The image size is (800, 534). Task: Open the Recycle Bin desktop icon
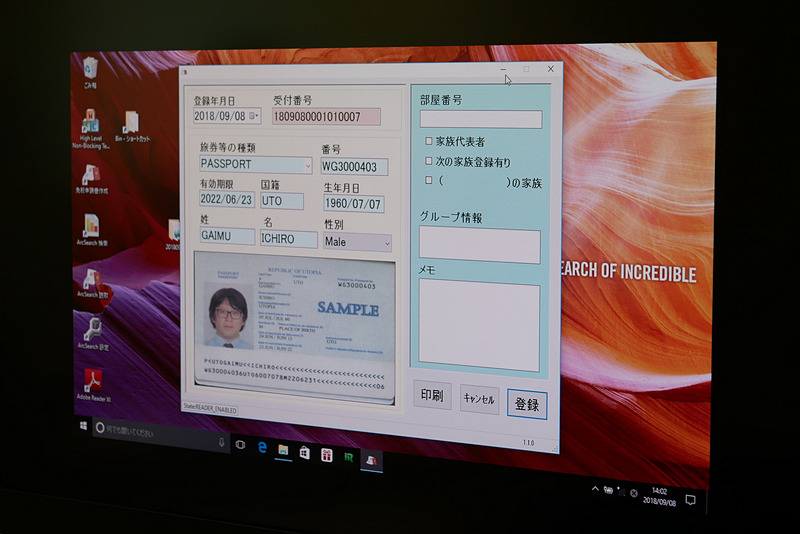pyautogui.click(x=90, y=72)
